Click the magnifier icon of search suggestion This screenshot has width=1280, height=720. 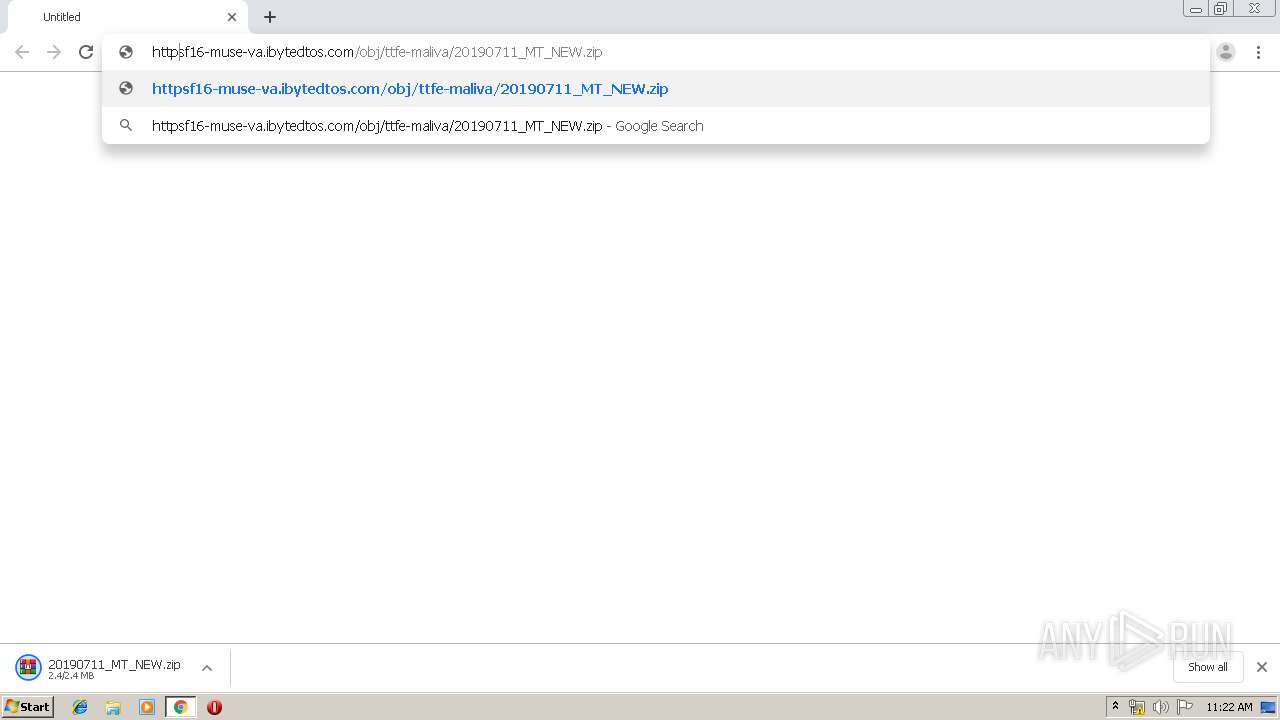126,126
